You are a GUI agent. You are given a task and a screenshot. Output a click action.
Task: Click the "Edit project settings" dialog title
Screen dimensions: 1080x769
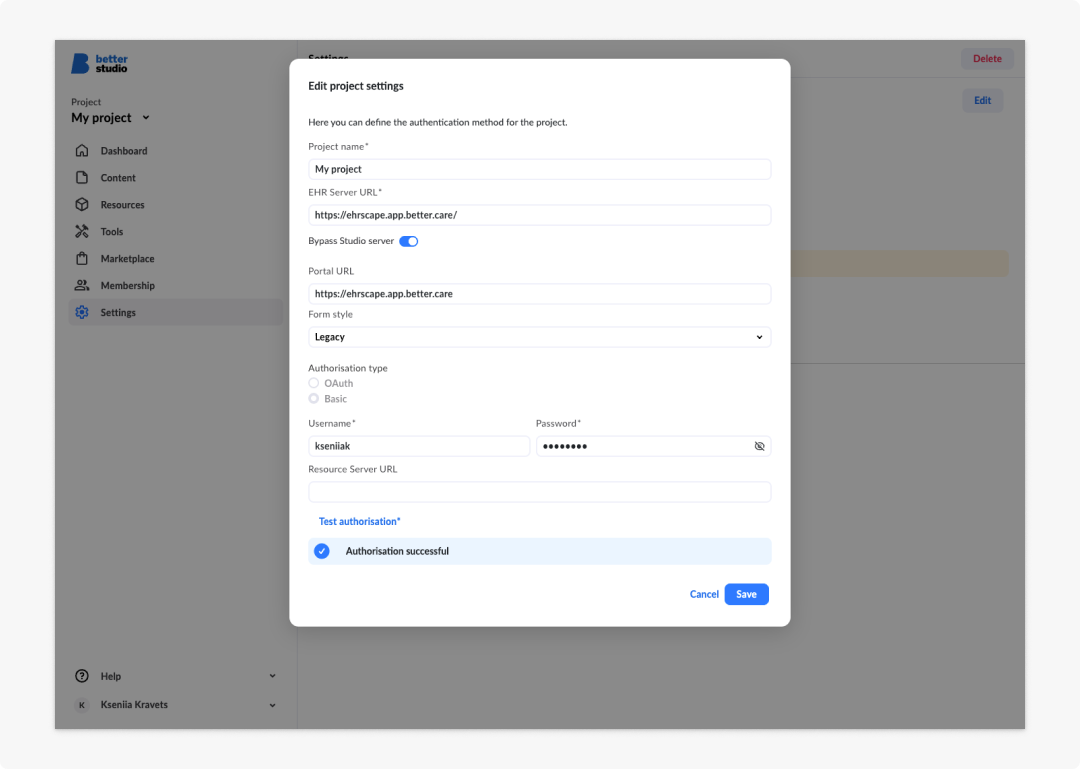pyautogui.click(x=356, y=86)
